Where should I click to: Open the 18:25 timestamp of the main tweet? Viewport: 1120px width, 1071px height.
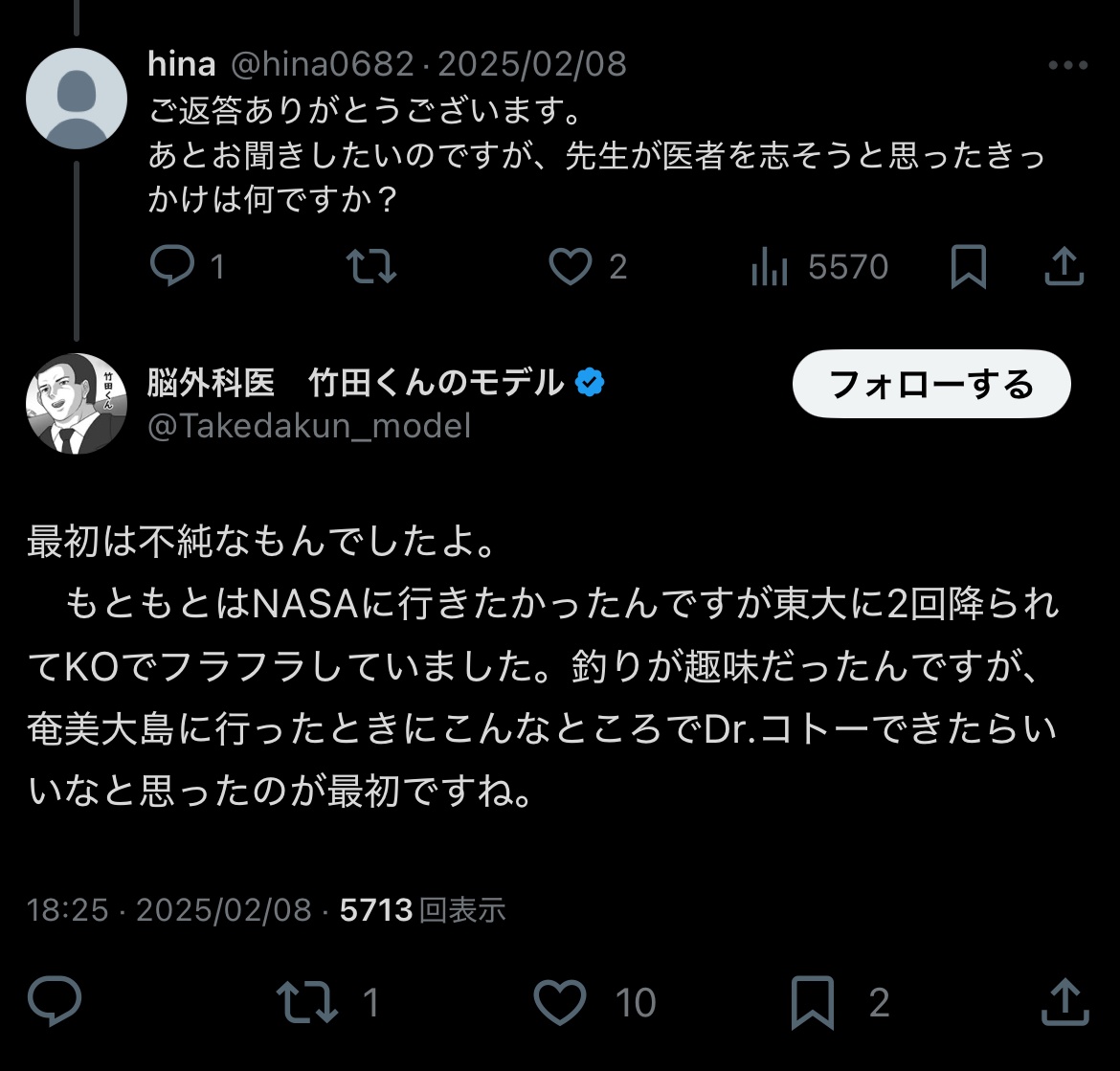[68, 909]
